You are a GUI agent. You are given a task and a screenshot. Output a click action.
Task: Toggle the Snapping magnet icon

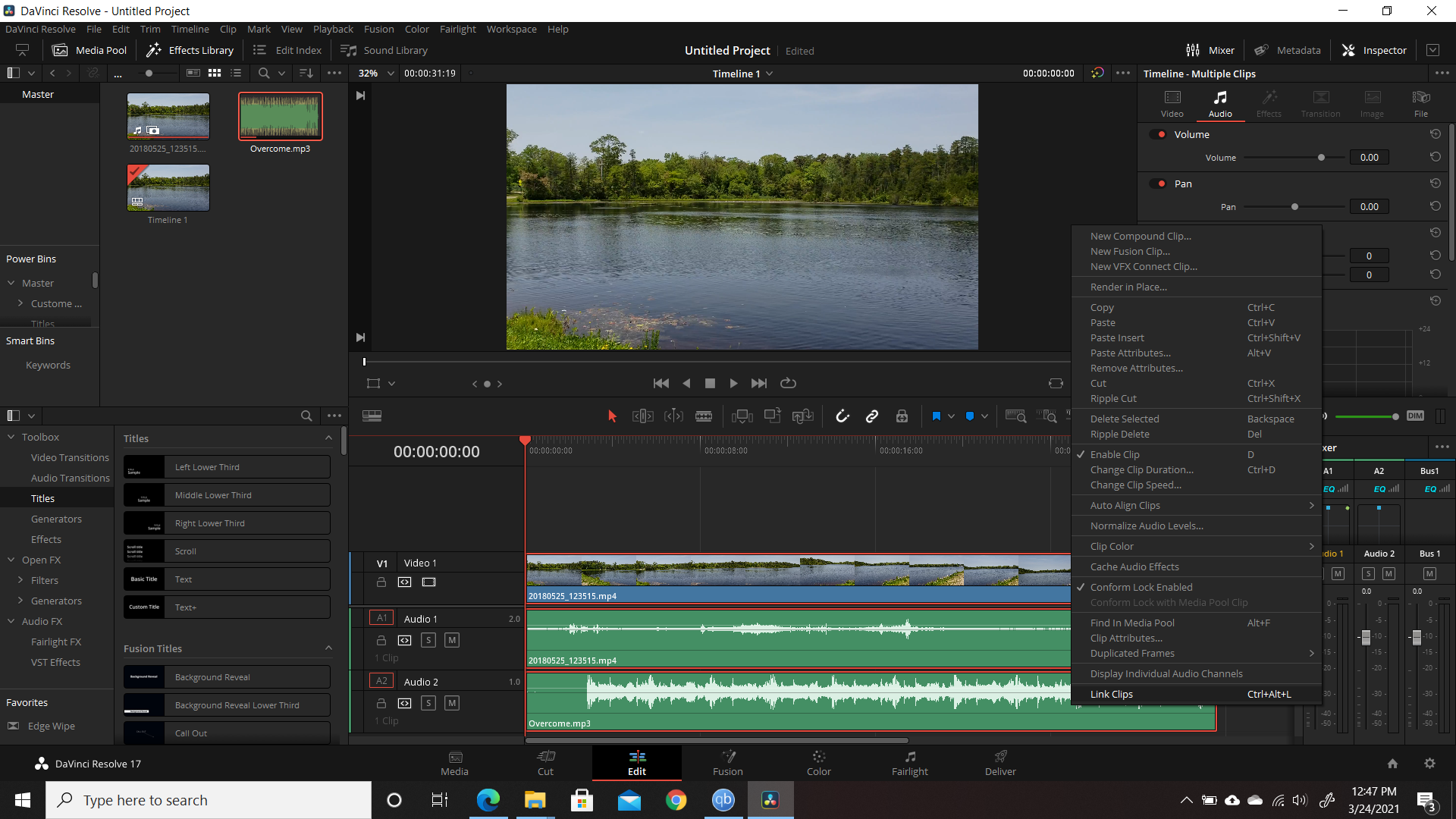point(843,416)
